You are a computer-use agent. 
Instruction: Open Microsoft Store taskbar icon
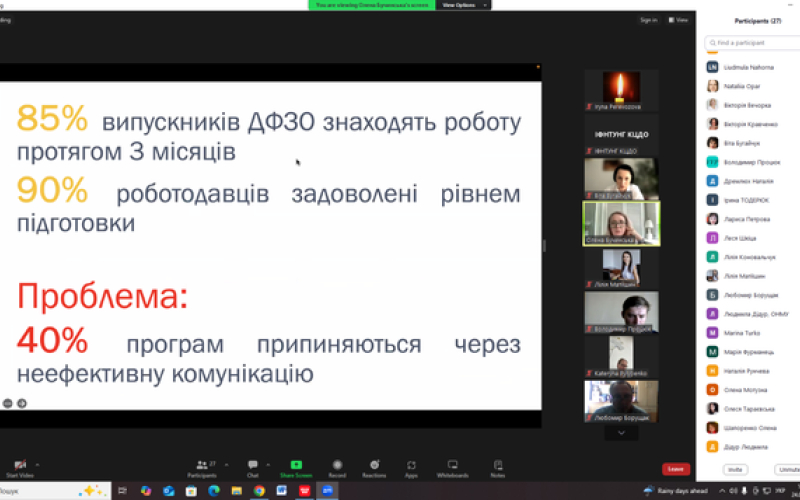191,491
